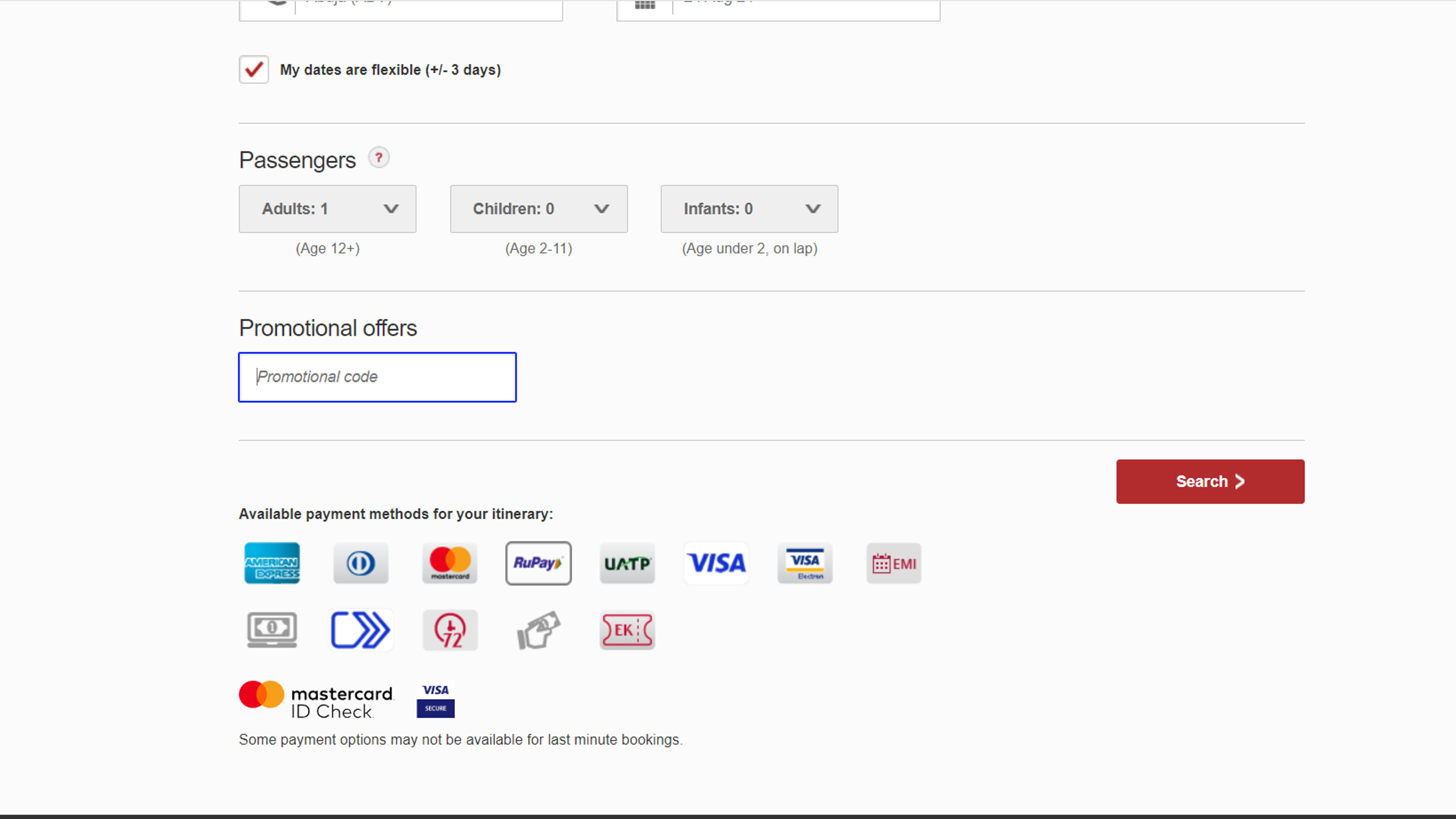Click the "Promotional offers" heading
1456x819 pixels.
pos(328,328)
